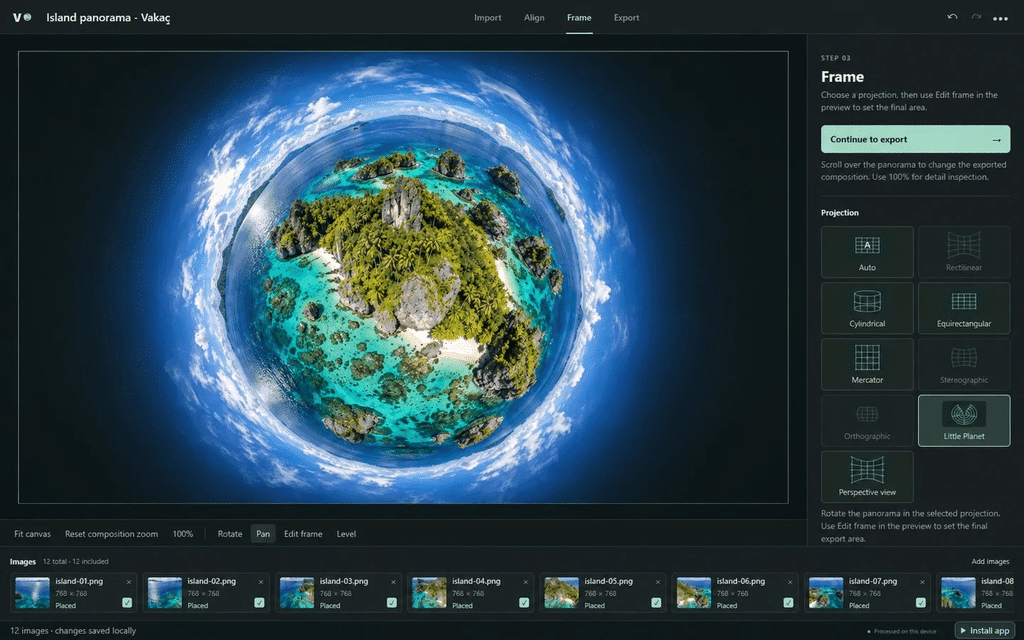The width and height of the screenshot is (1024, 640).
Task: Toggle island-07.png include checkbox
Action: [920, 603]
